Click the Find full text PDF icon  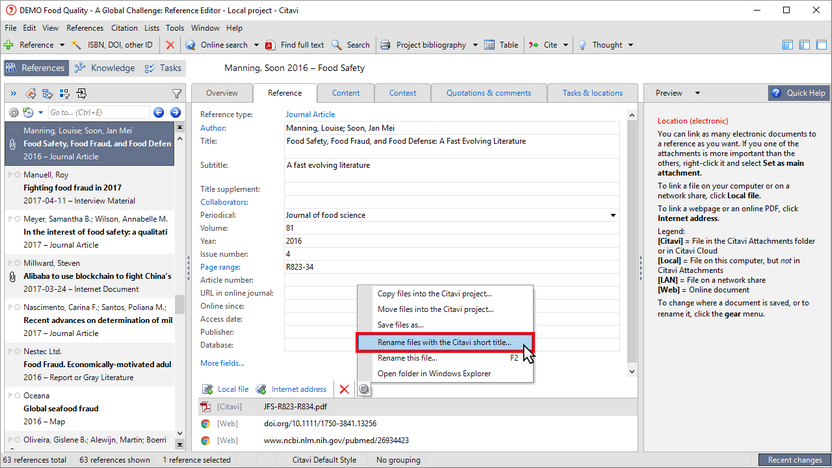pos(270,45)
